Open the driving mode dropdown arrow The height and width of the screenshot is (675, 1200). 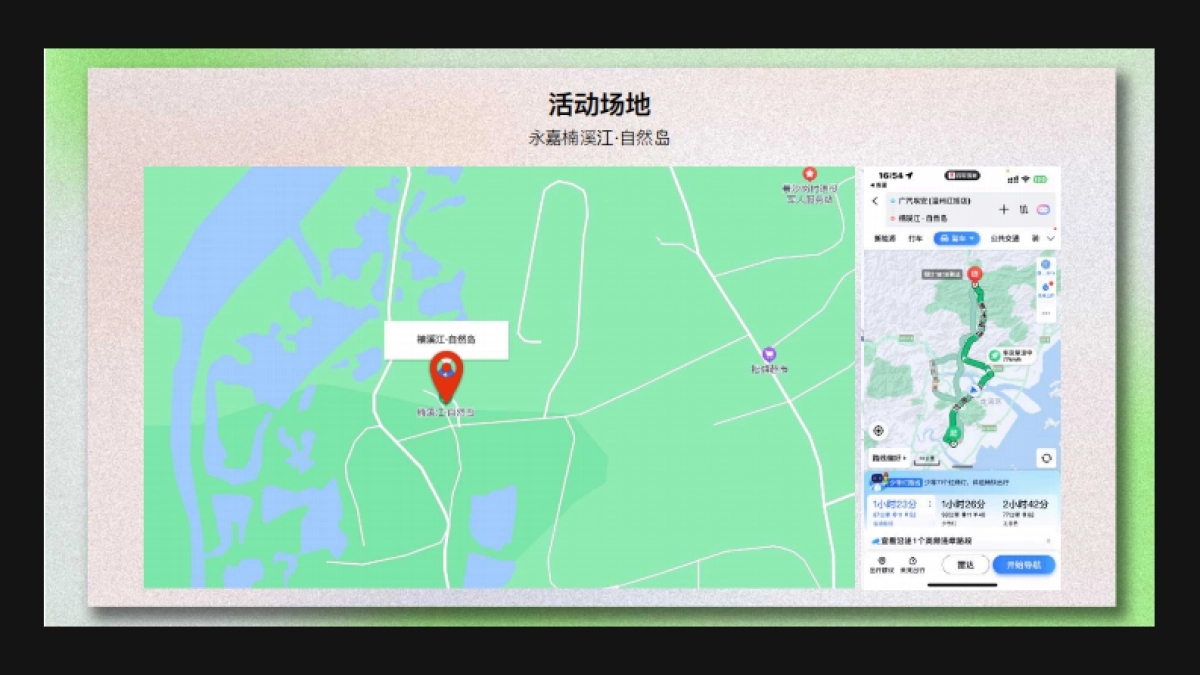pyautogui.click(x=971, y=238)
